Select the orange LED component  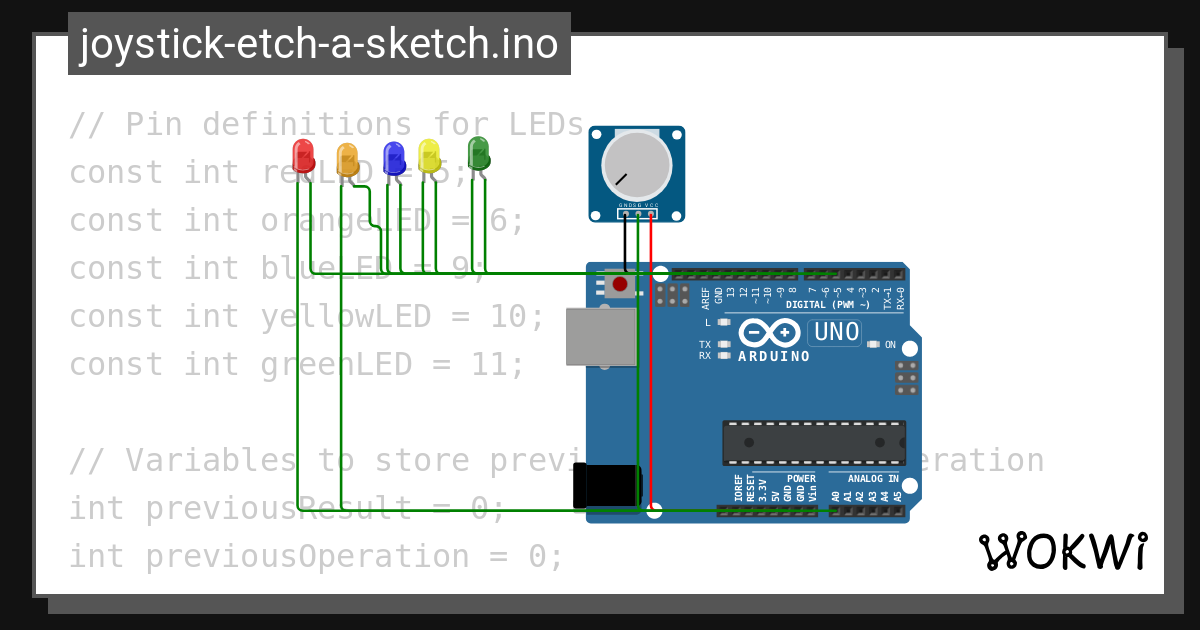click(347, 160)
